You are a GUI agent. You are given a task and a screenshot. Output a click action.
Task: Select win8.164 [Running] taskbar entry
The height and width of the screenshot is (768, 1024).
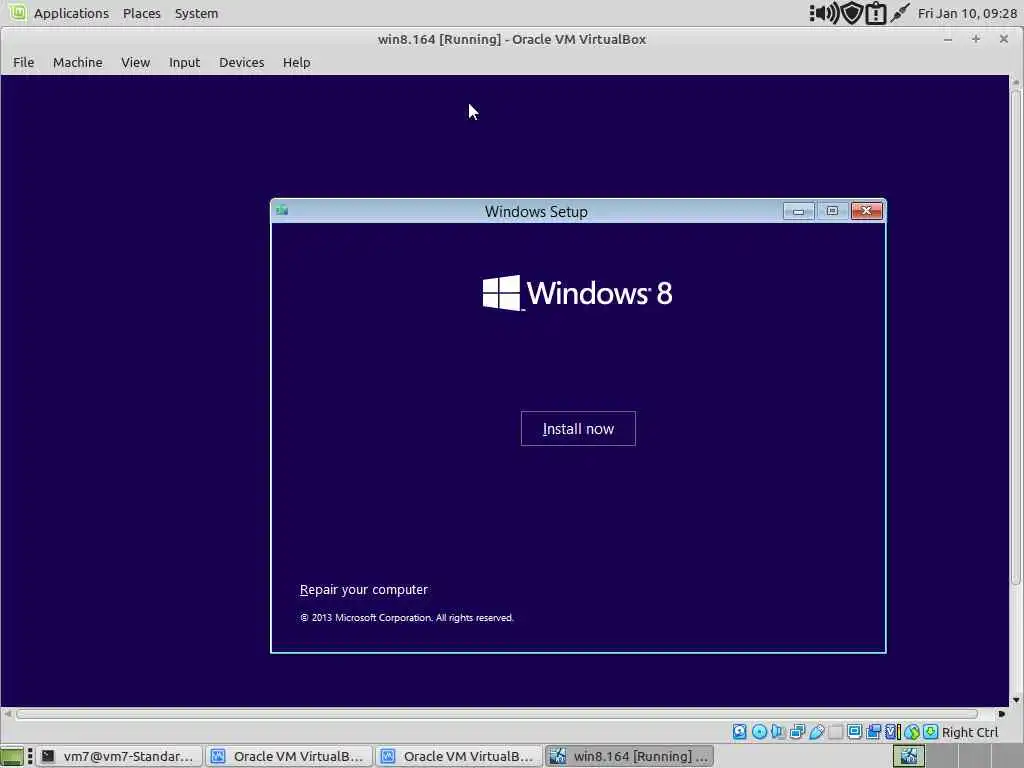point(629,756)
